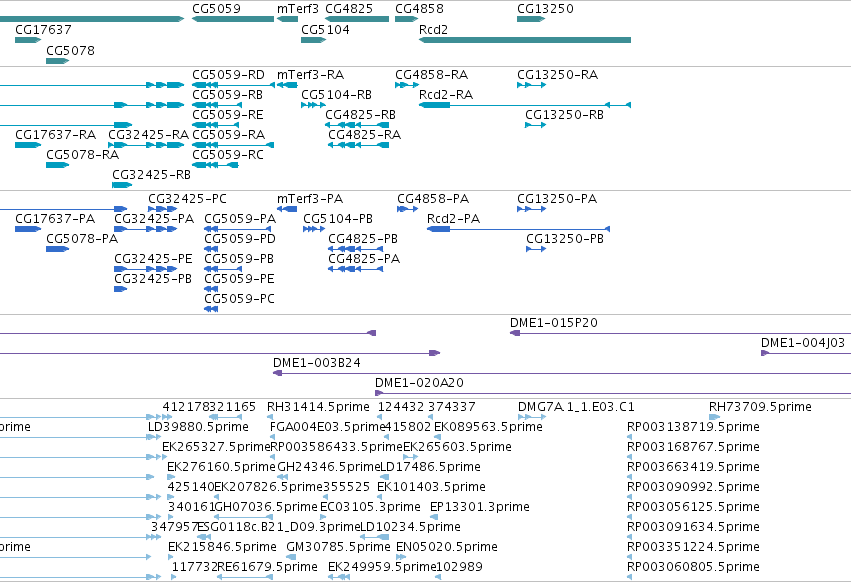Click the RP003168767.5prime EST label
This screenshot has width=851, height=582.
[x=693, y=447]
